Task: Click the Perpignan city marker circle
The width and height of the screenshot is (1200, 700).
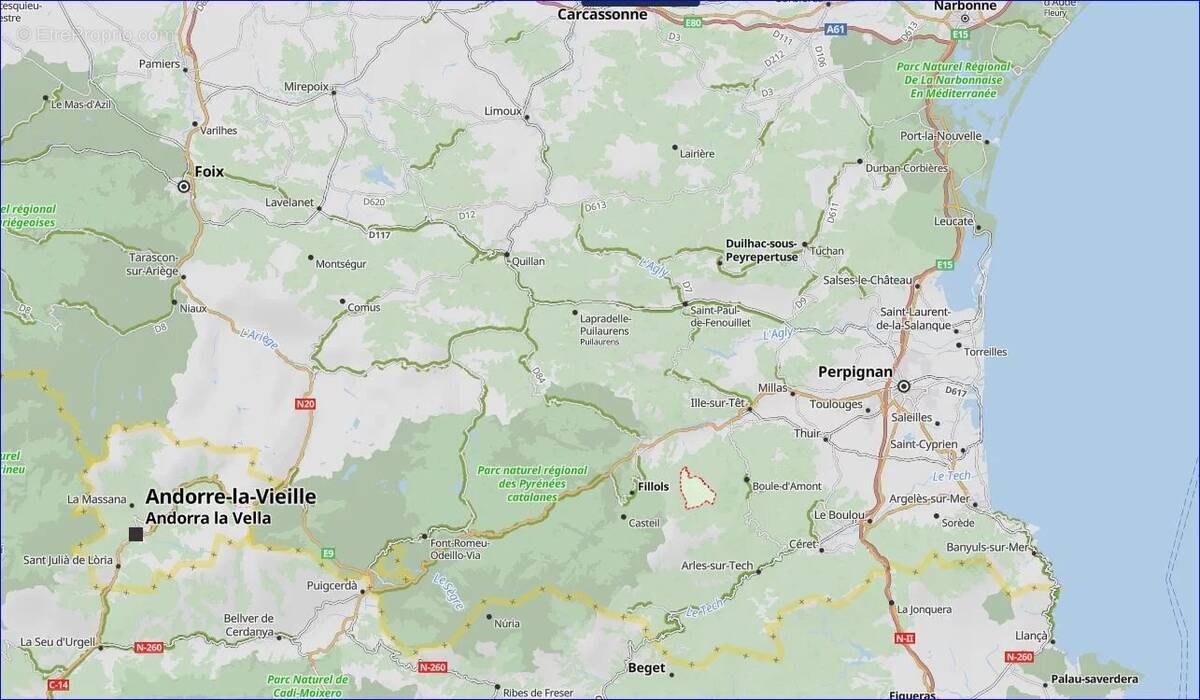Action: (x=904, y=386)
